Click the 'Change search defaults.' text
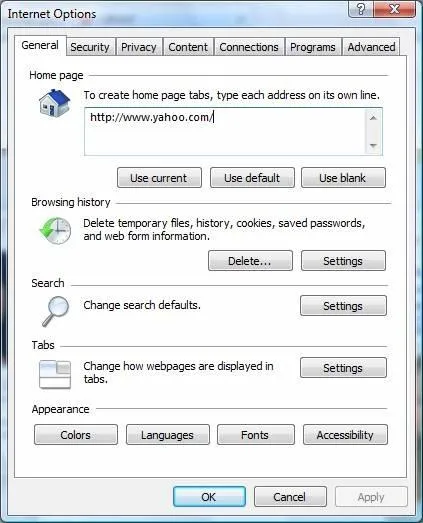 tap(142, 305)
